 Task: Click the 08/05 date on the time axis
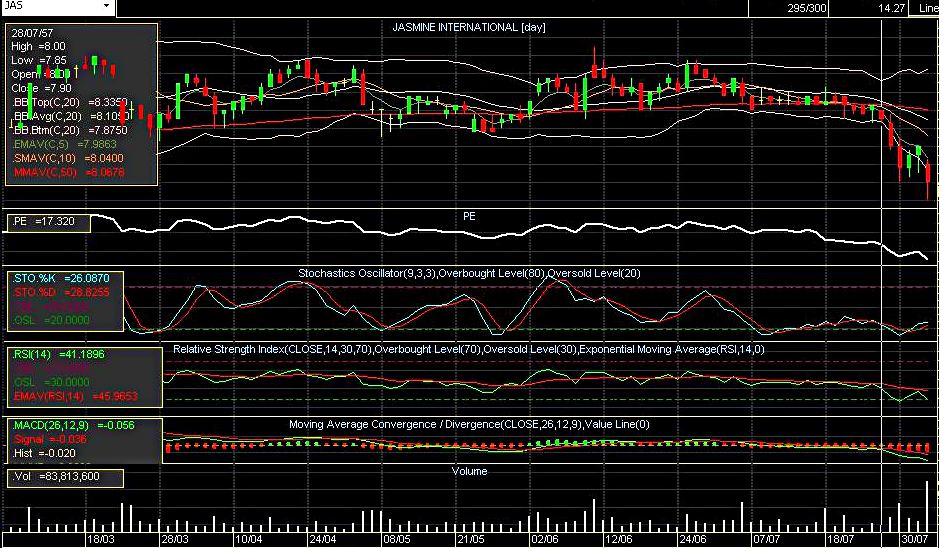click(x=396, y=539)
